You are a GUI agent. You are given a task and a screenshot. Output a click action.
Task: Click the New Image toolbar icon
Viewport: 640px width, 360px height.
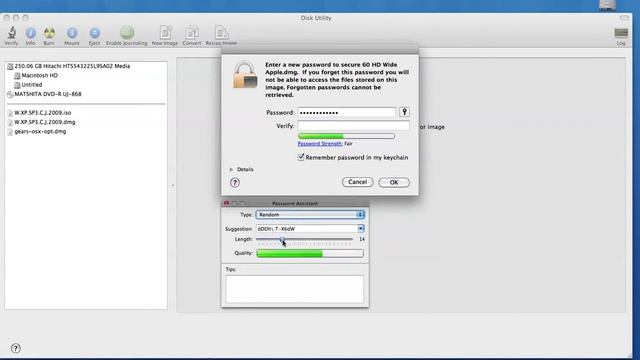pos(165,35)
